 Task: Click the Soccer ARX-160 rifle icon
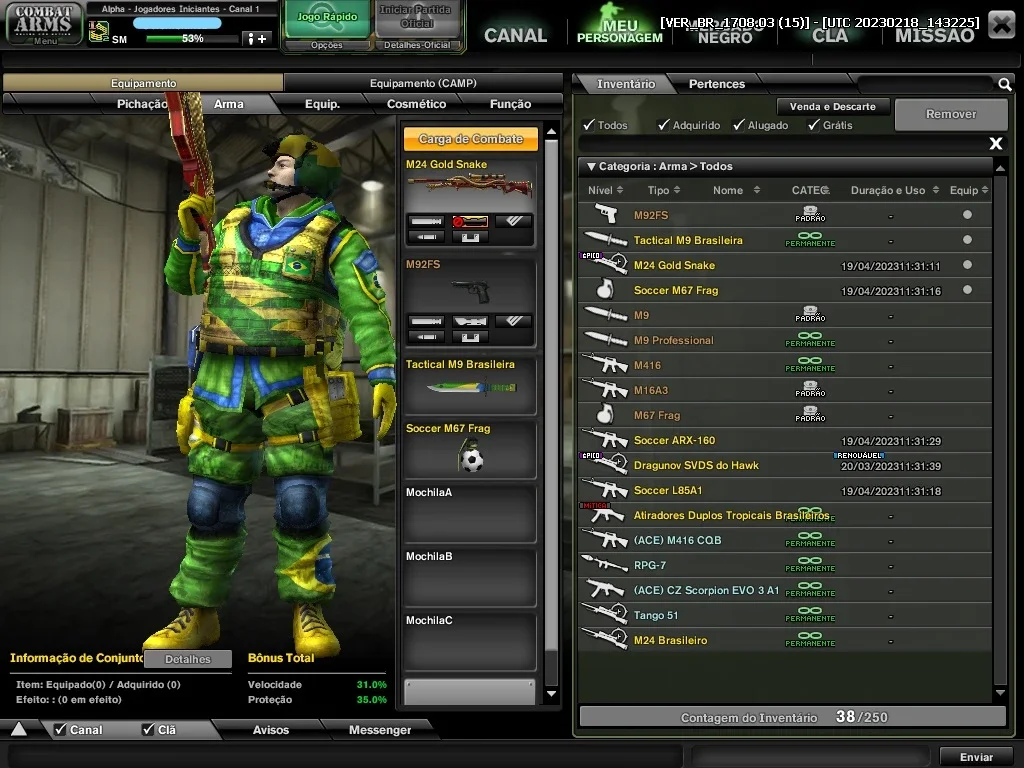tap(606, 439)
